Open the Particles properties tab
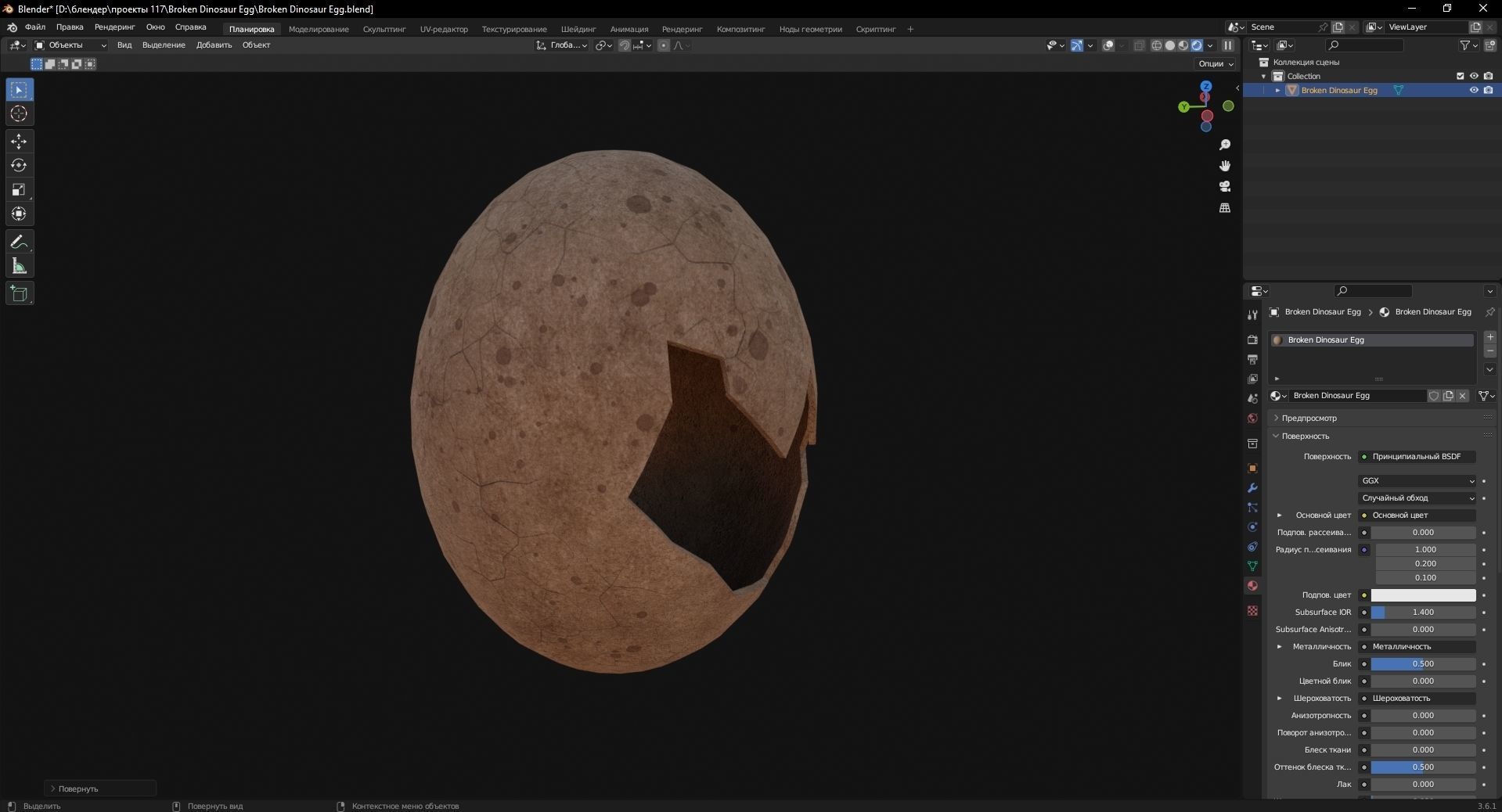This screenshot has height=812, width=1502. (x=1252, y=507)
